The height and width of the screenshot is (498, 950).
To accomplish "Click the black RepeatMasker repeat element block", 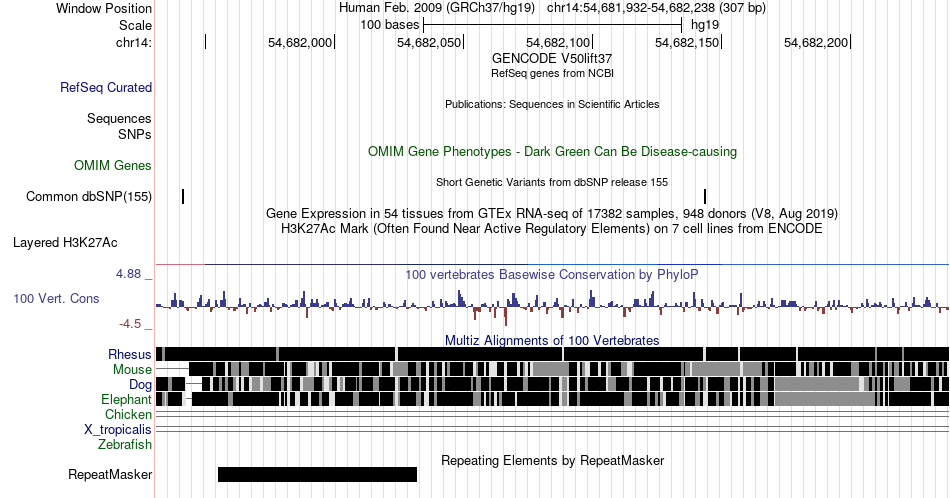I will [317, 474].
